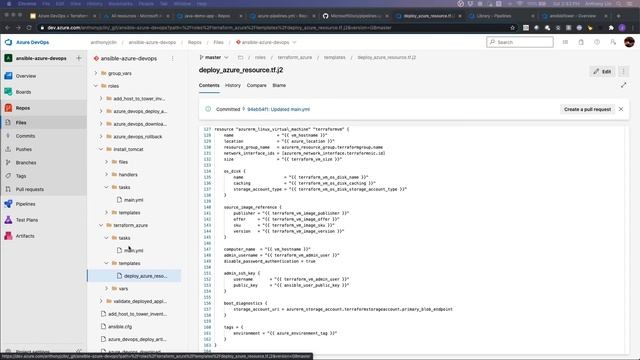Collapse the terraform_azure folder
The height and width of the screenshot is (360, 640).
(x=101, y=225)
